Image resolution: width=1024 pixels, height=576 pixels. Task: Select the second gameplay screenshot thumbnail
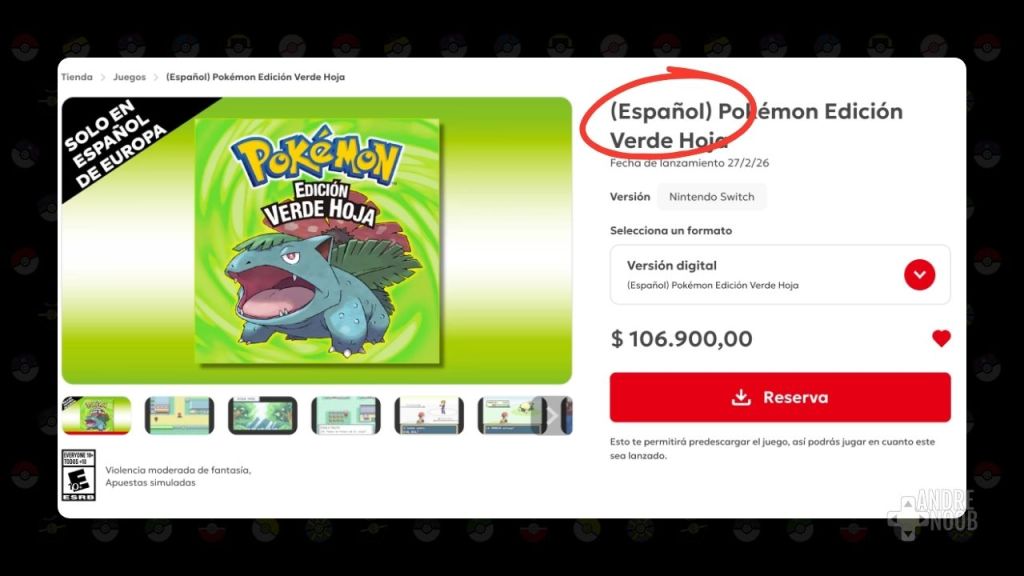pos(180,415)
